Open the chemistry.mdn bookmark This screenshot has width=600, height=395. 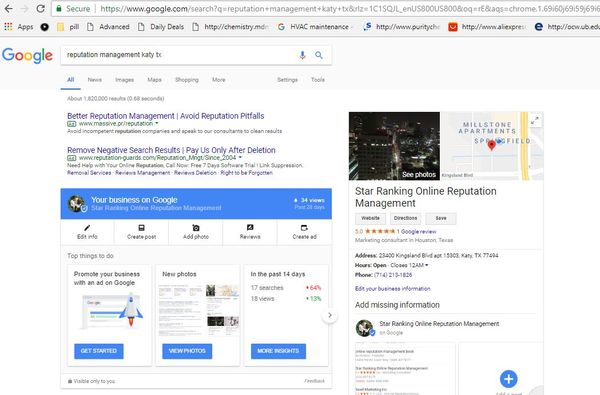230,27
